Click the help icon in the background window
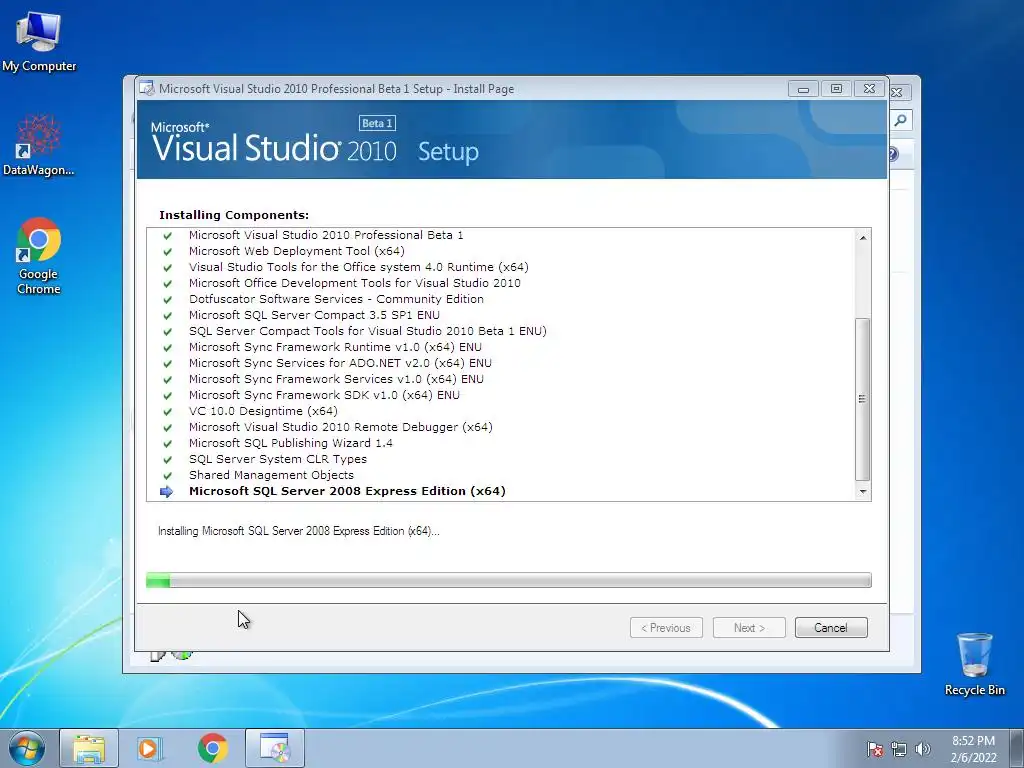The width and height of the screenshot is (1024, 768). tap(895, 154)
